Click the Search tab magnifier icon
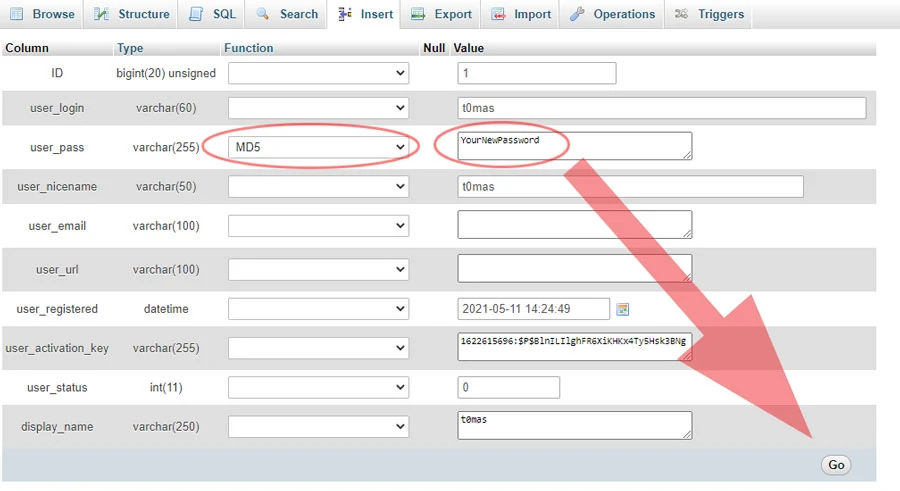The image size is (900, 491). (262, 14)
